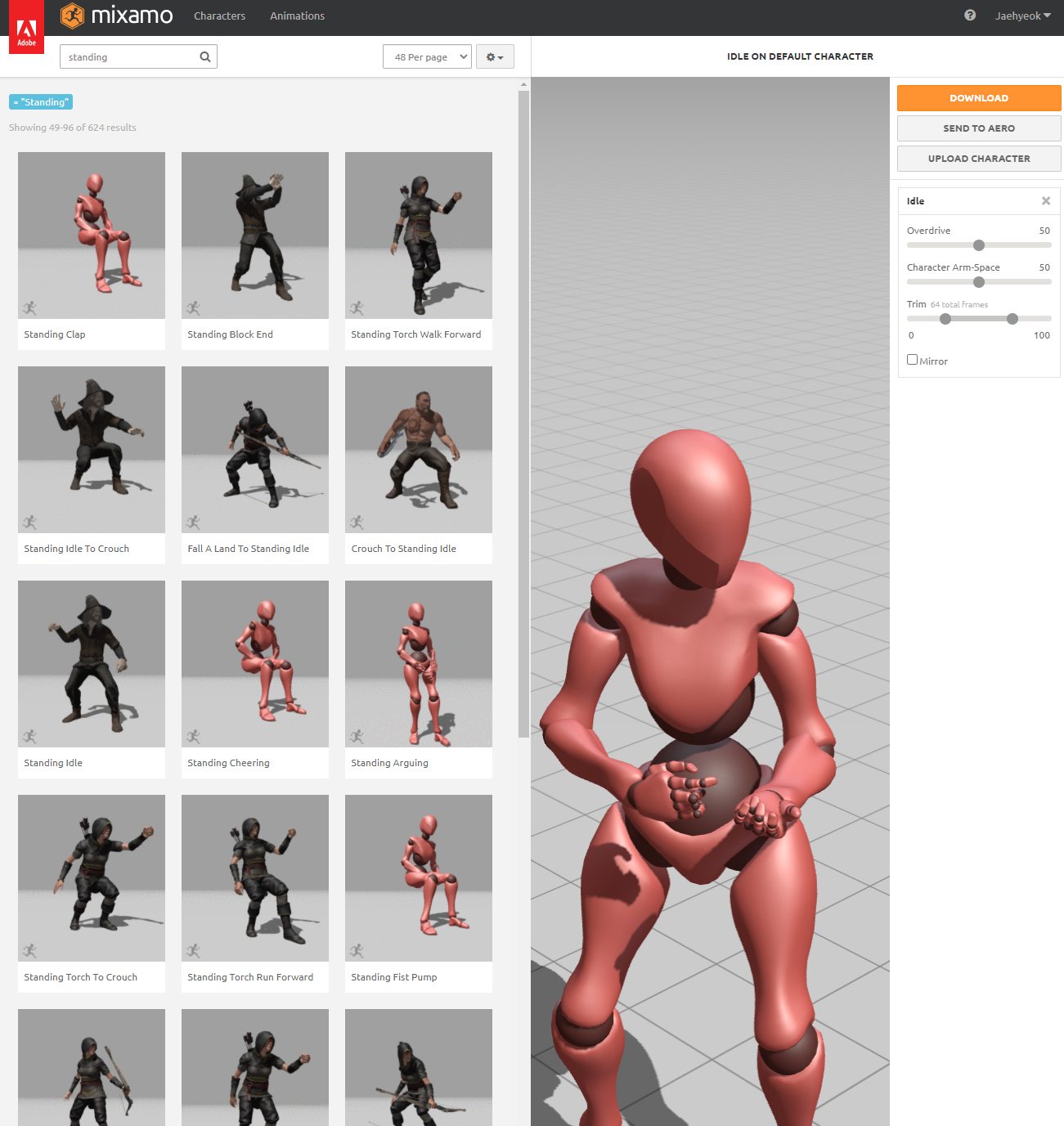
Task: Select the Crouch To Standing Idle thumbnail
Action: pos(419,450)
